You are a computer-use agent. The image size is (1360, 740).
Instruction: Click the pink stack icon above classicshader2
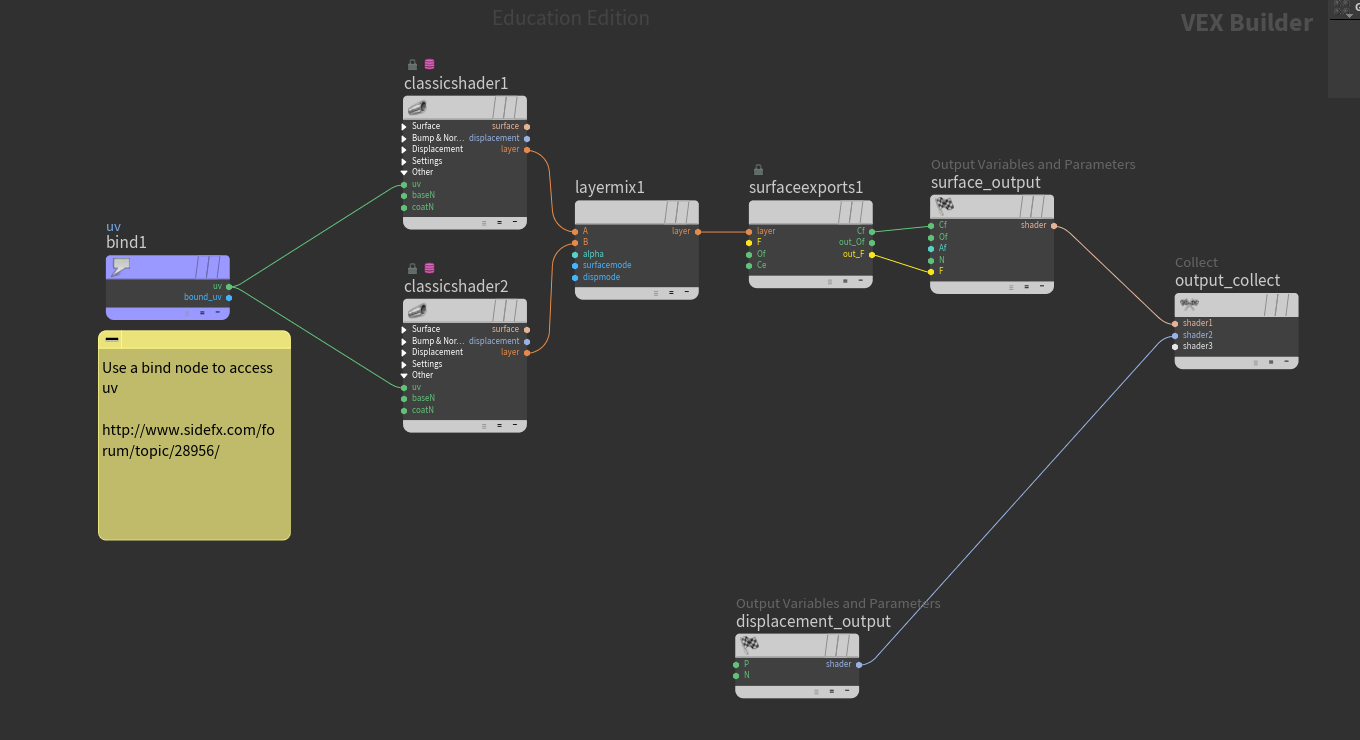tap(429, 268)
